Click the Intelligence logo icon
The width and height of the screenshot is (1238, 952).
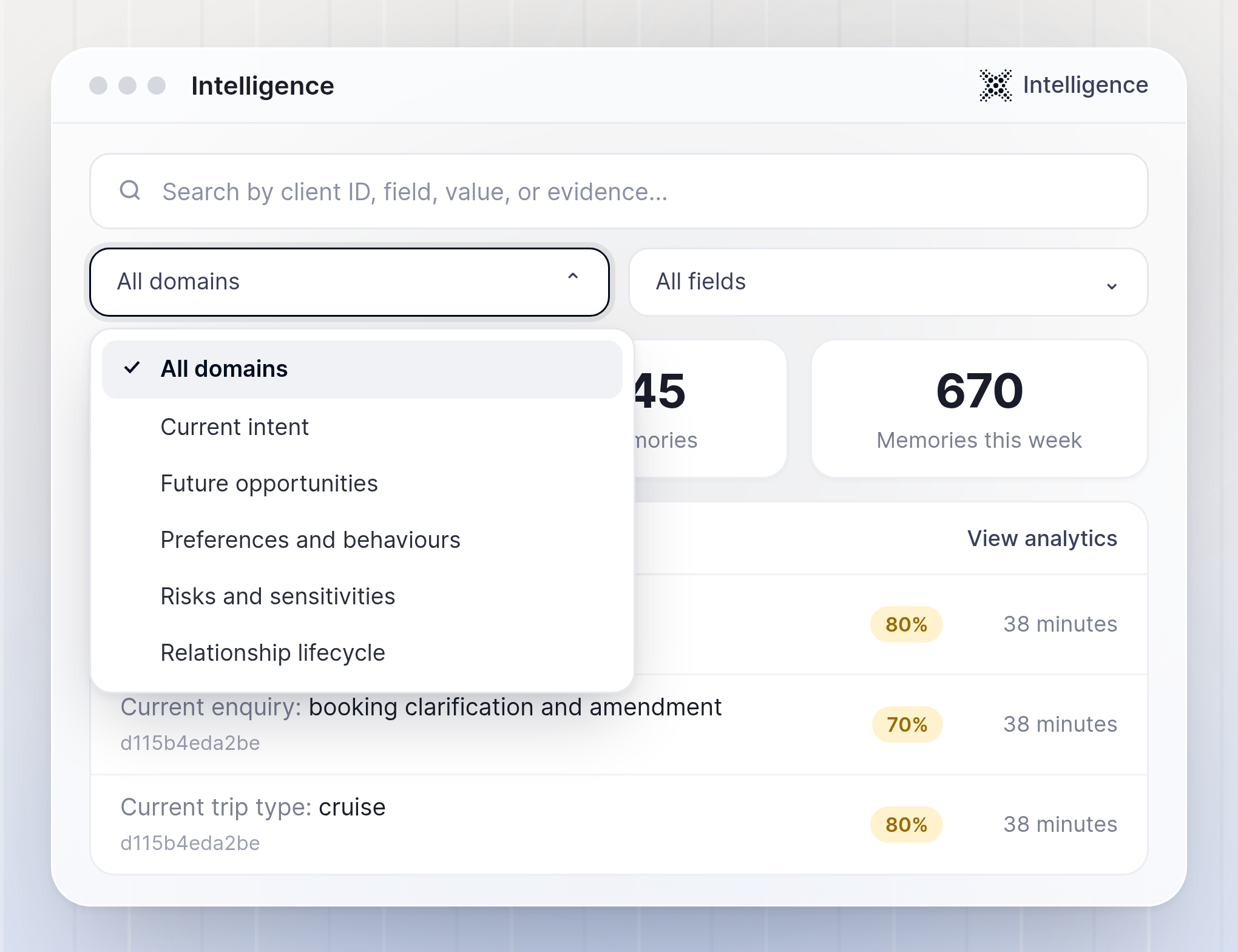pyautogui.click(x=995, y=86)
